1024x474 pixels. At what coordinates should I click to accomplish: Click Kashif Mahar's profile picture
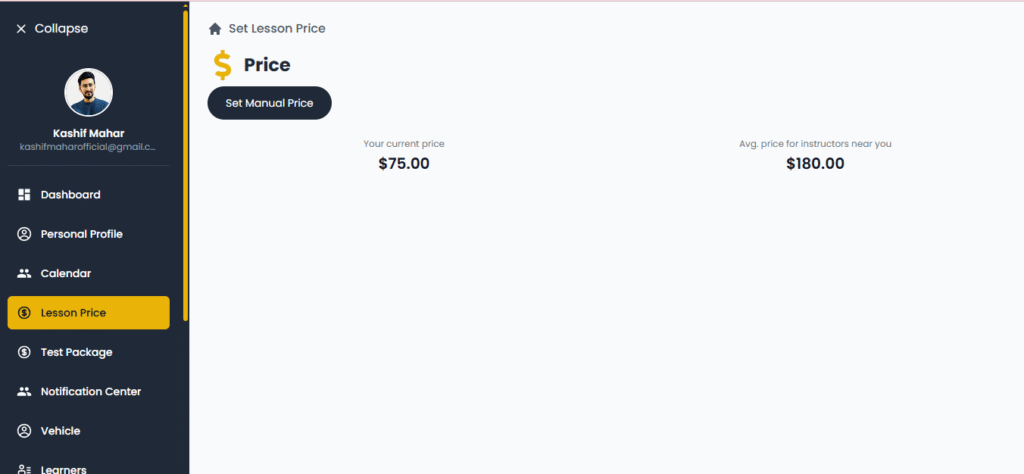tap(89, 92)
